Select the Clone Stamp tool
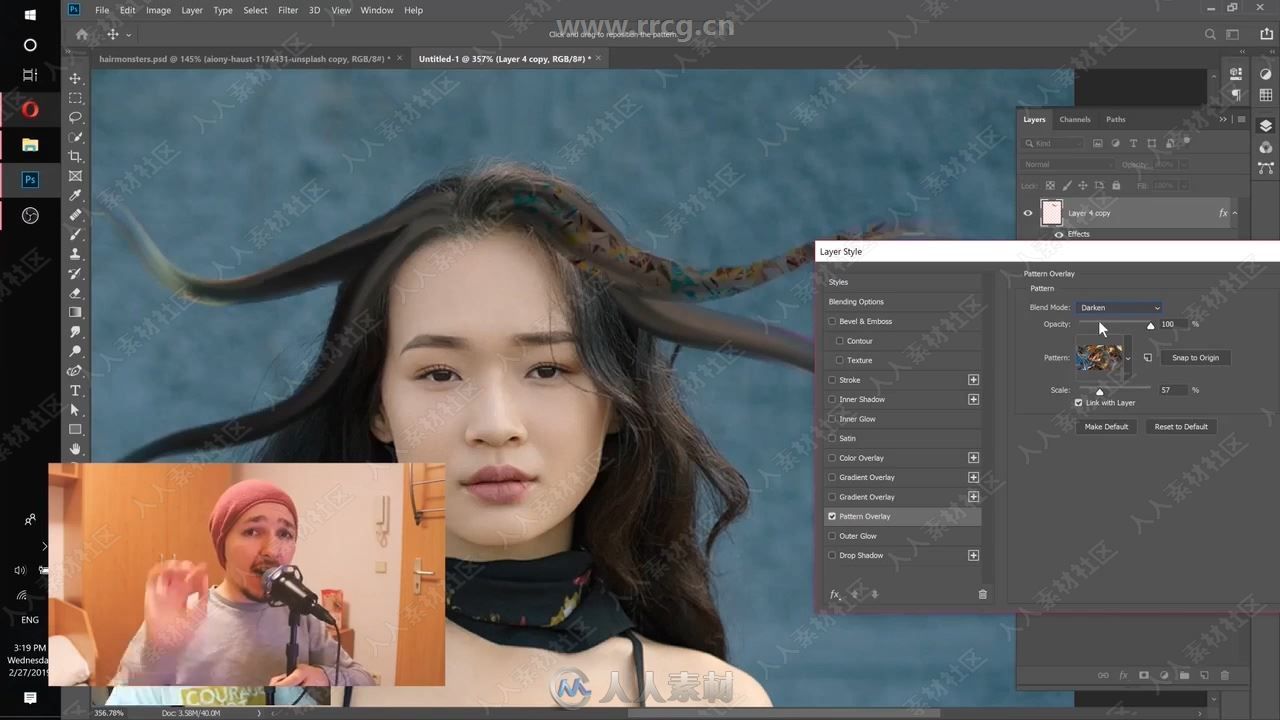 coord(75,254)
